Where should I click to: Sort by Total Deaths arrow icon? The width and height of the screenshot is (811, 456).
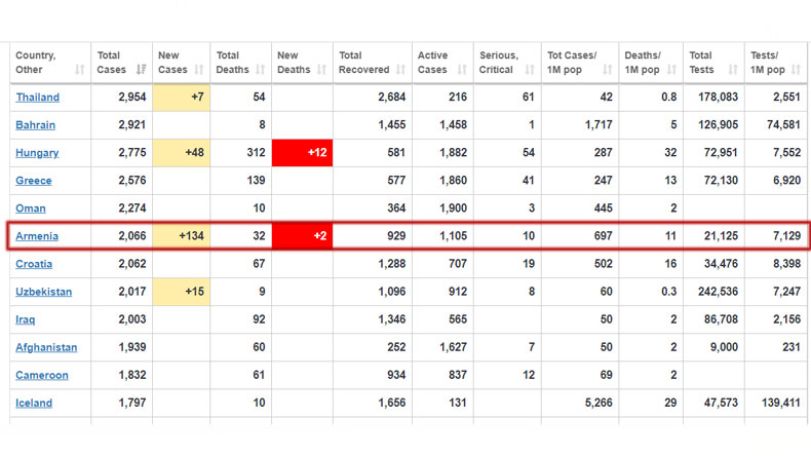pos(260,69)
